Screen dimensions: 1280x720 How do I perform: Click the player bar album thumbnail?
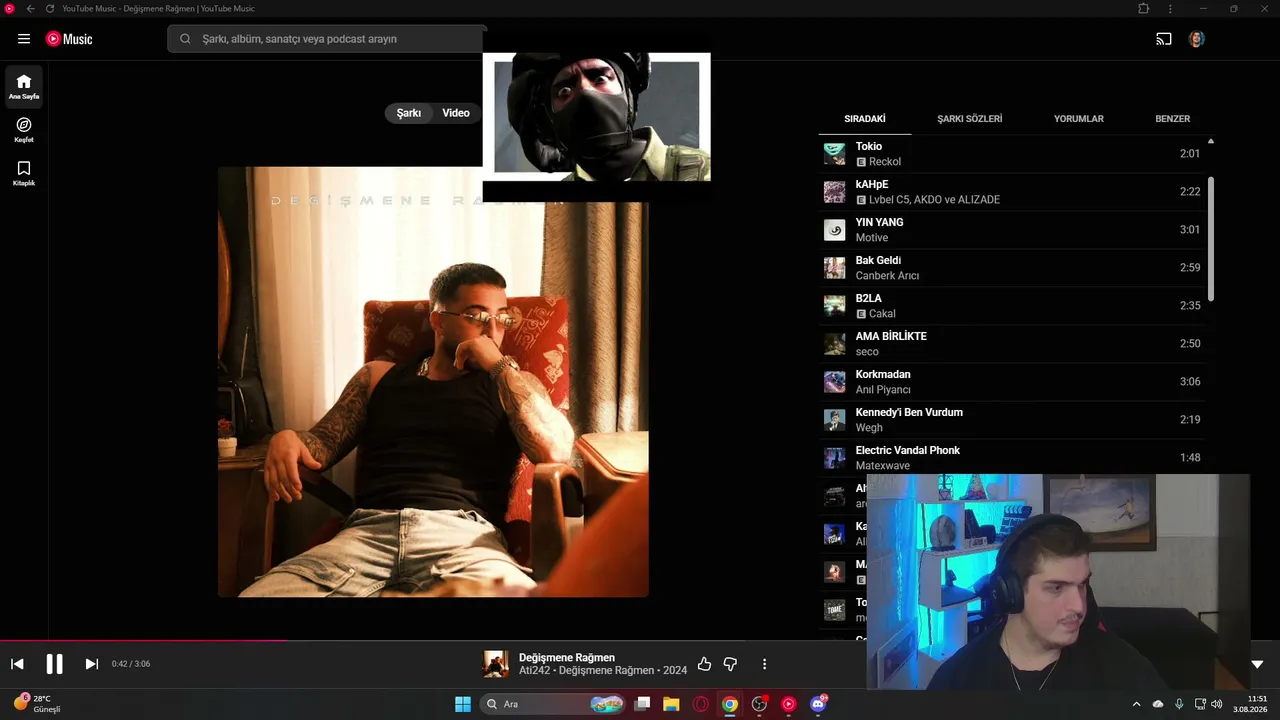(x=496, y=664)
